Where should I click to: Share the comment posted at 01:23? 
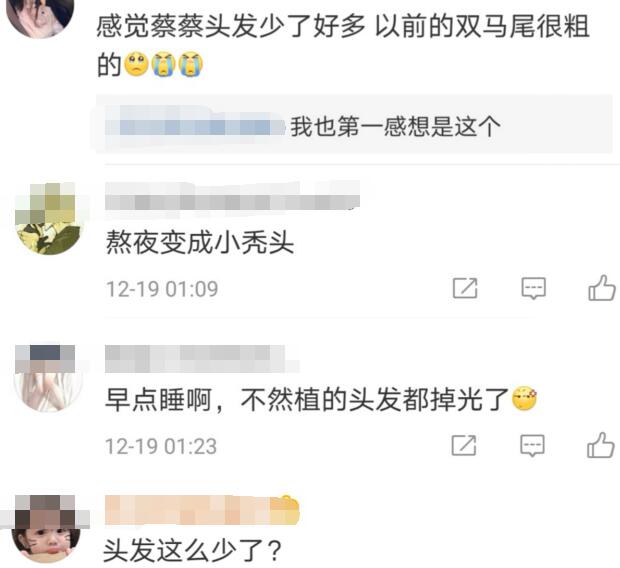pyautogui.click(x=464, y=445)
